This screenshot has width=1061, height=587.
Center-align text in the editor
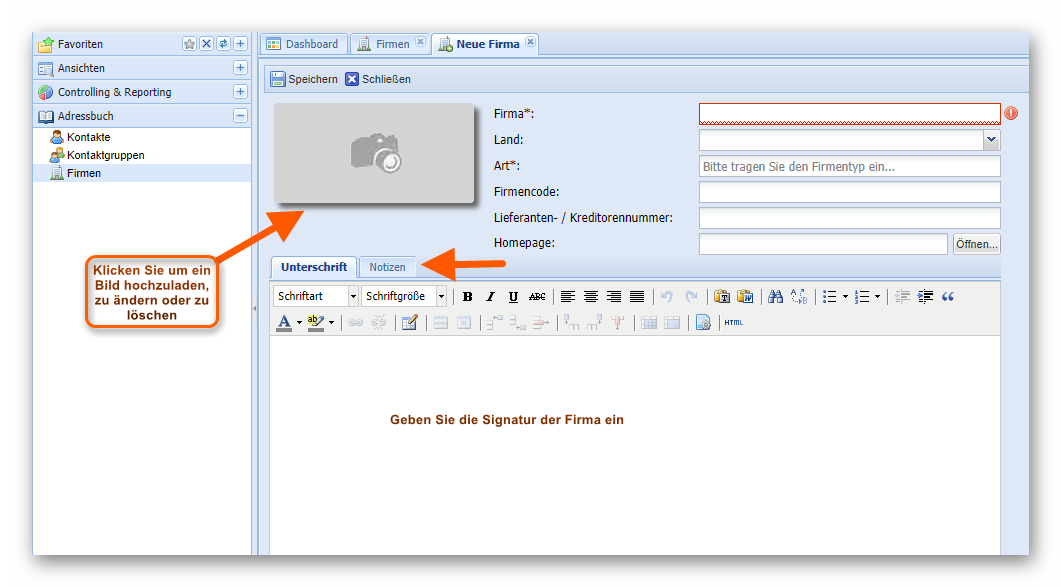point(591,297)
